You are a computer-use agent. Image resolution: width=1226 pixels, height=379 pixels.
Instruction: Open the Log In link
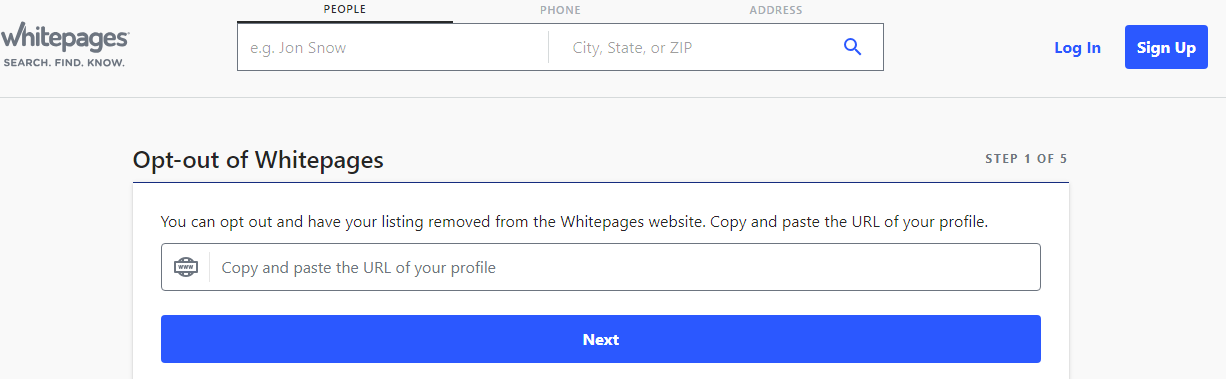tap(1077, 47)
